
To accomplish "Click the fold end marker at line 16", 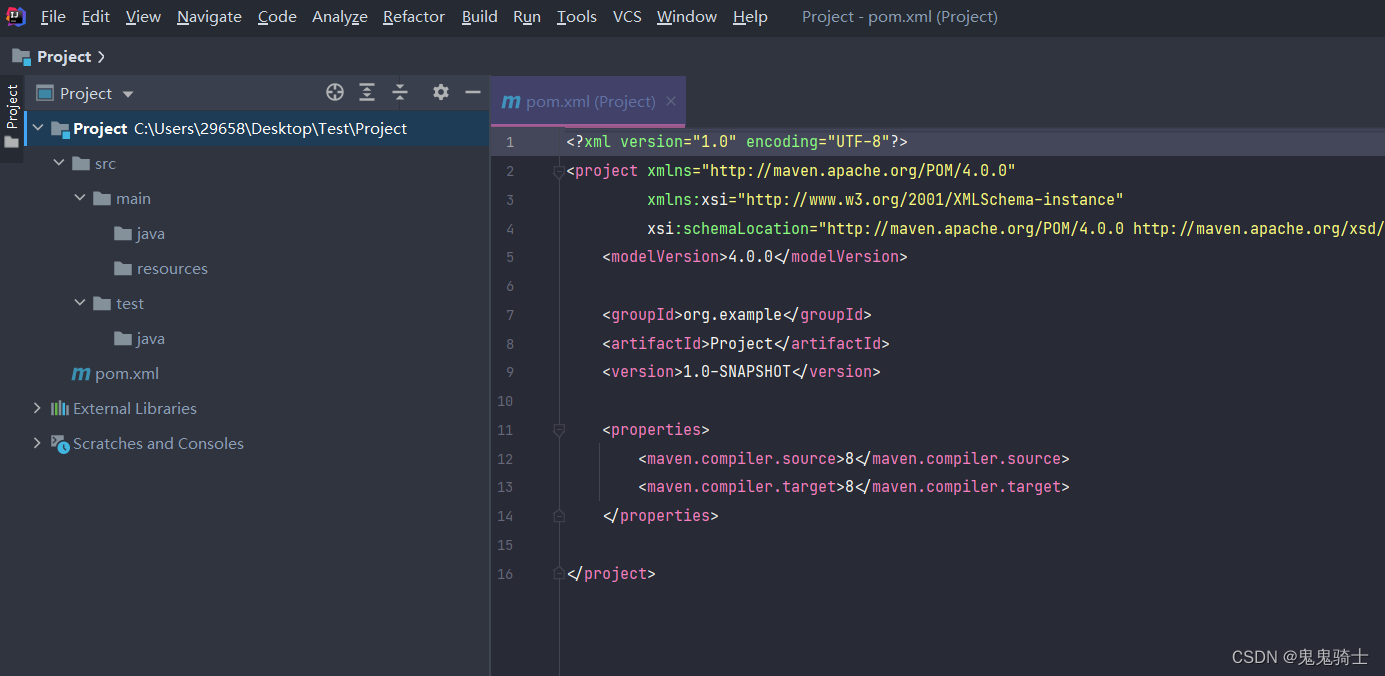I will point(559,574).
